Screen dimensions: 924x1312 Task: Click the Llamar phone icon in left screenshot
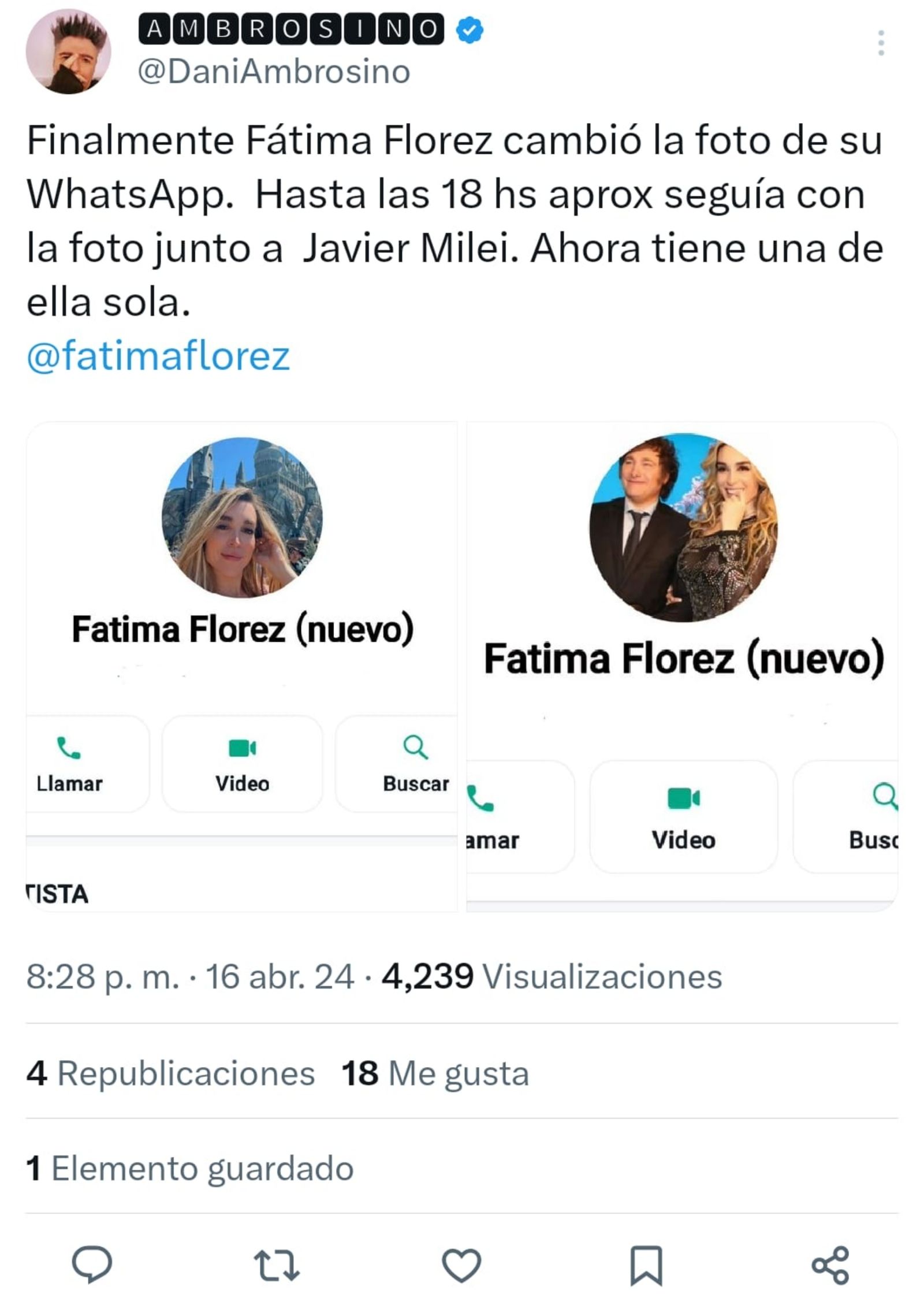69,749
